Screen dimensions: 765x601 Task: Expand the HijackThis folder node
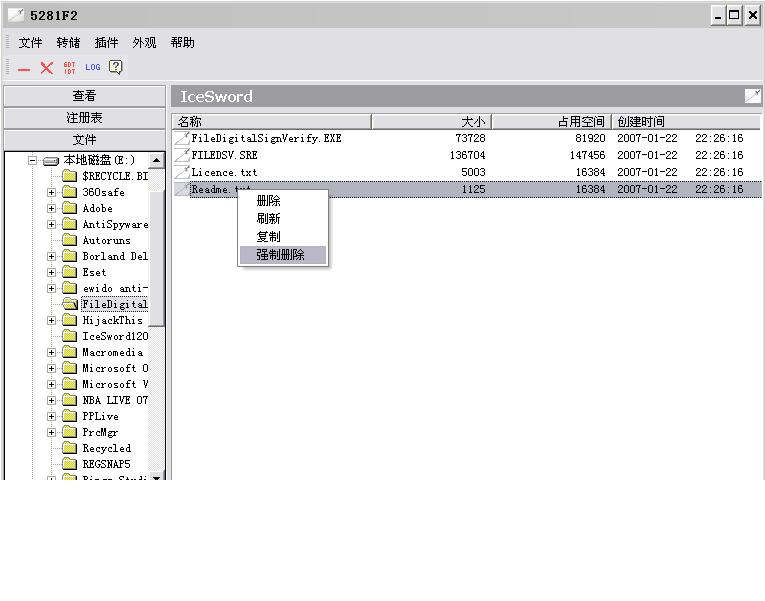(51, 321)
